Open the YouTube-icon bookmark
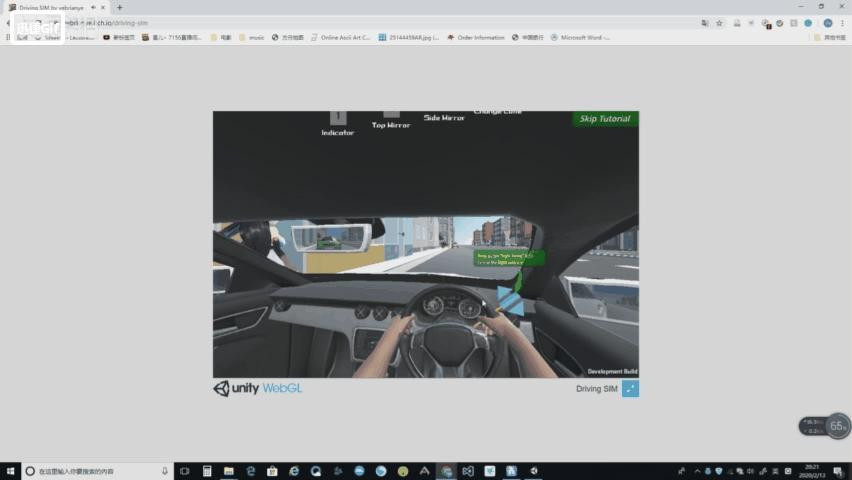The image size is (852, 480). [118, 38]
